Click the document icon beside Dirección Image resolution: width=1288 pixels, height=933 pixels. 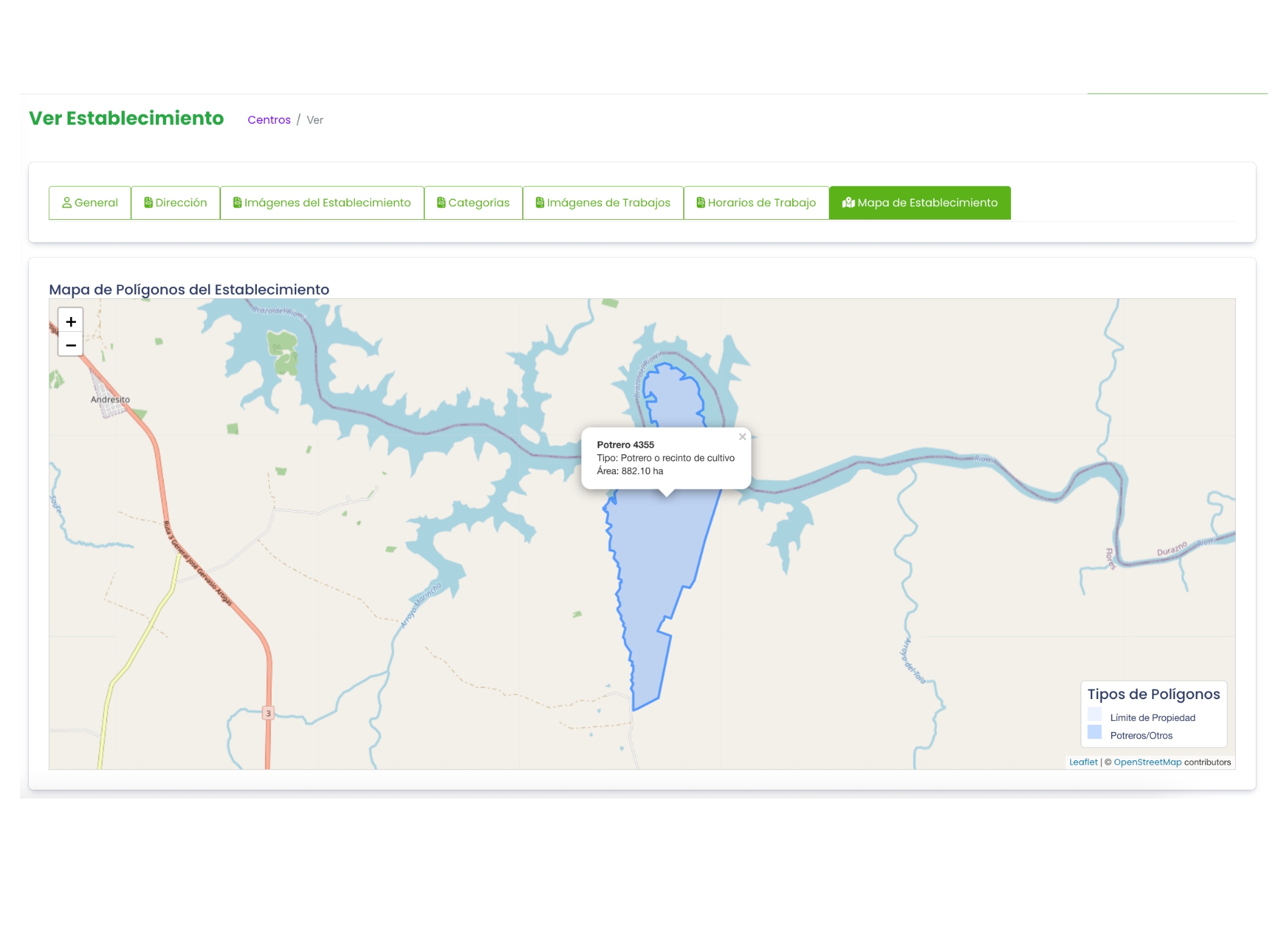pos(148,202)
